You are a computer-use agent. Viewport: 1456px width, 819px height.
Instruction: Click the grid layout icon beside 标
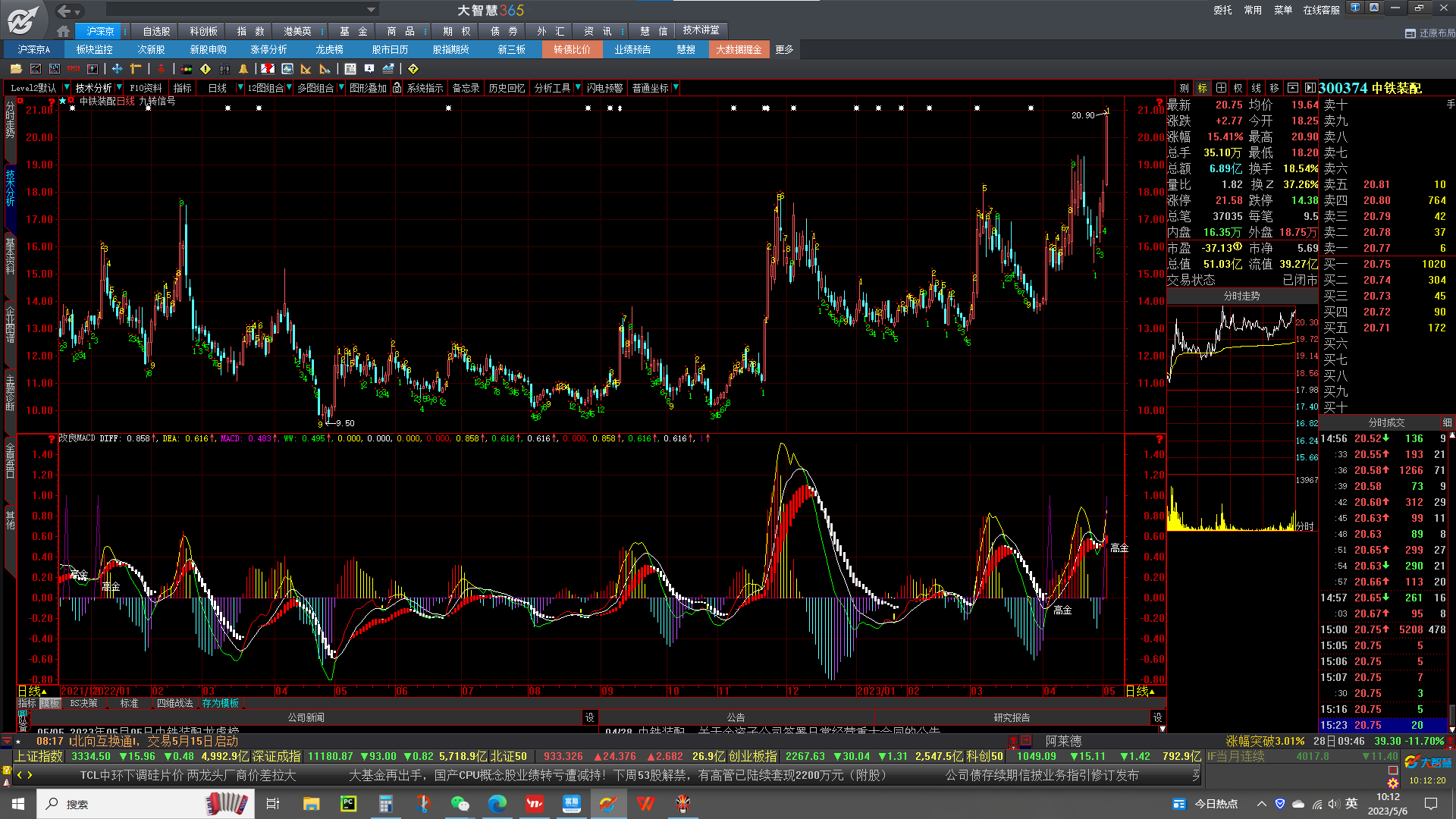[x=1221, y=88]
